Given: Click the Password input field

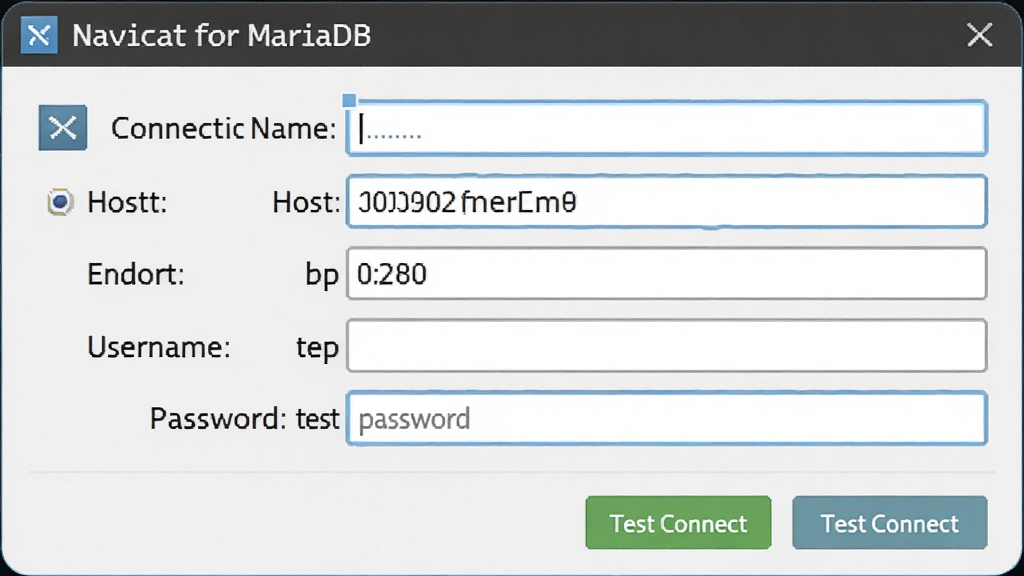Looking at the screenshot, I should 666,418.
